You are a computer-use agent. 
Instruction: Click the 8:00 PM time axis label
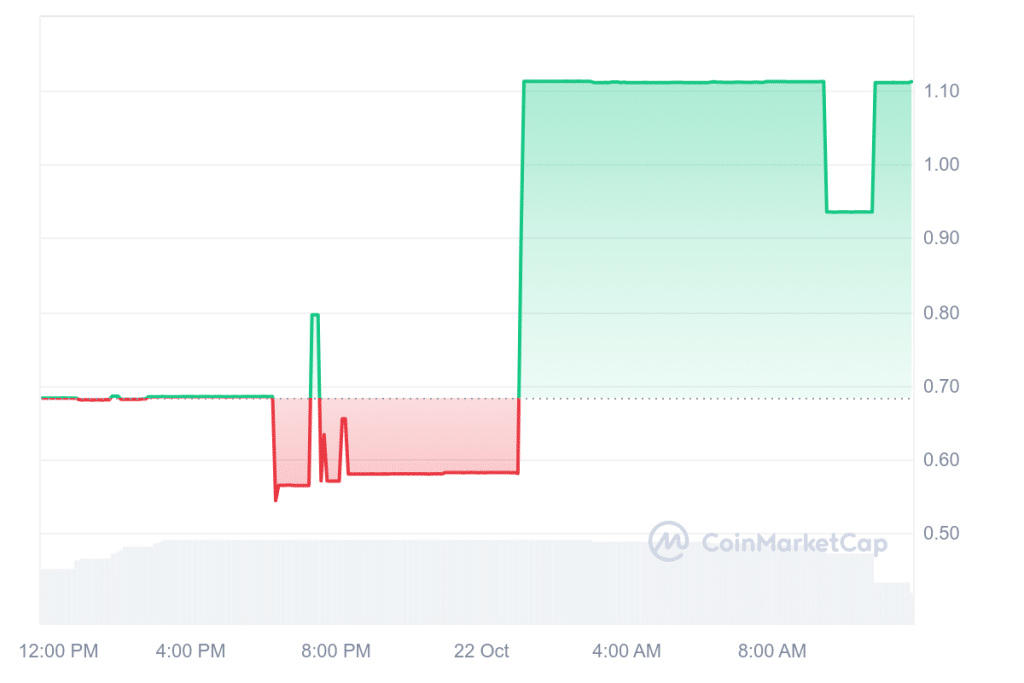point(337,651)
